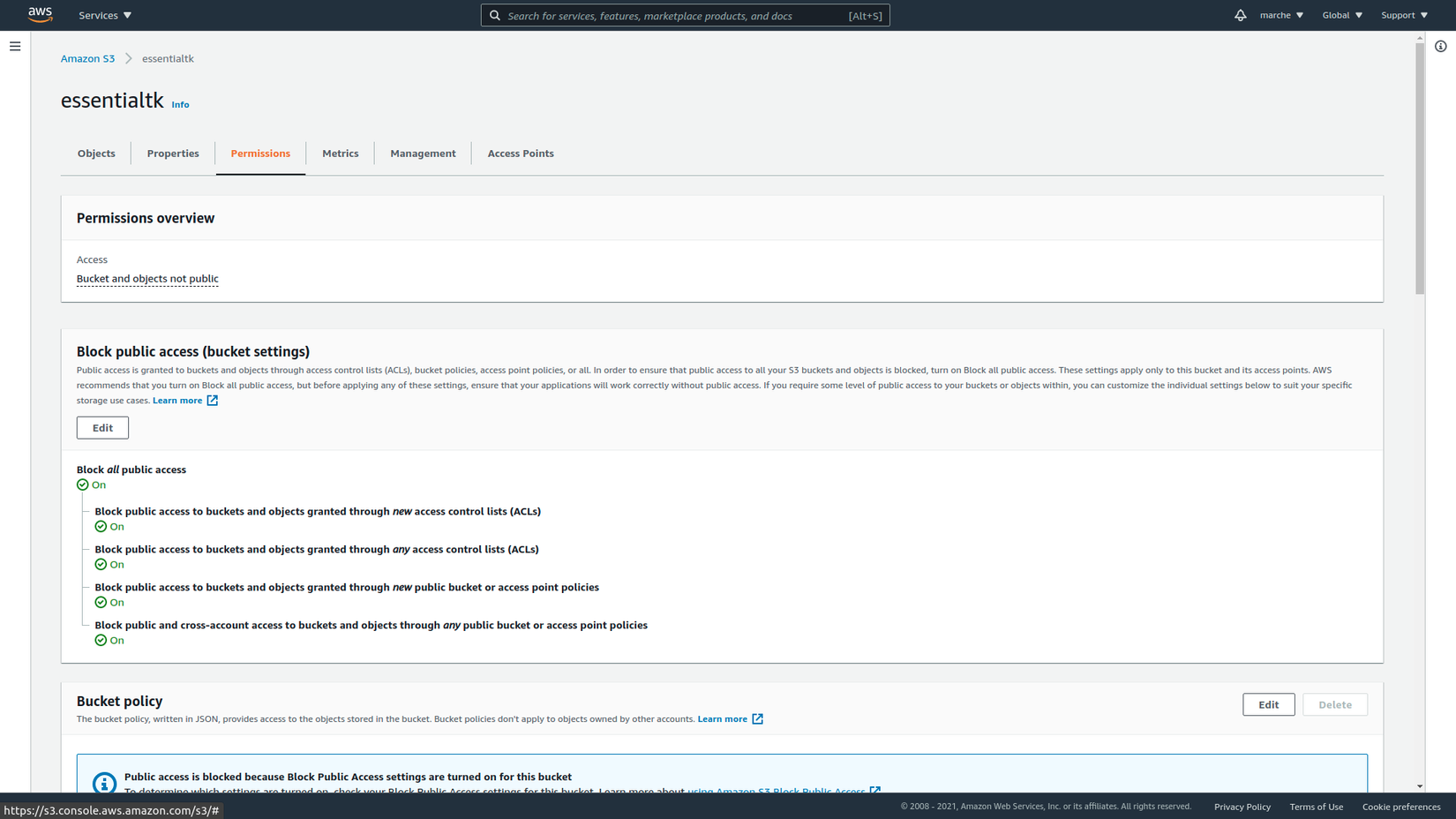Focus the AWS services search field

click(x=686, y=16)
